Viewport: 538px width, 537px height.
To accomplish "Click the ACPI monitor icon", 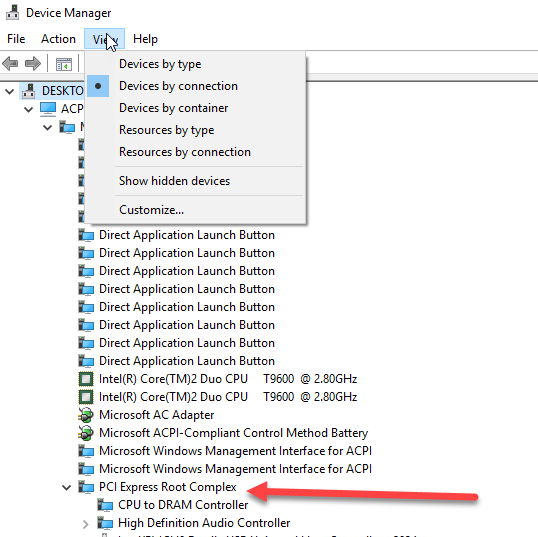I will pos(48,108).
